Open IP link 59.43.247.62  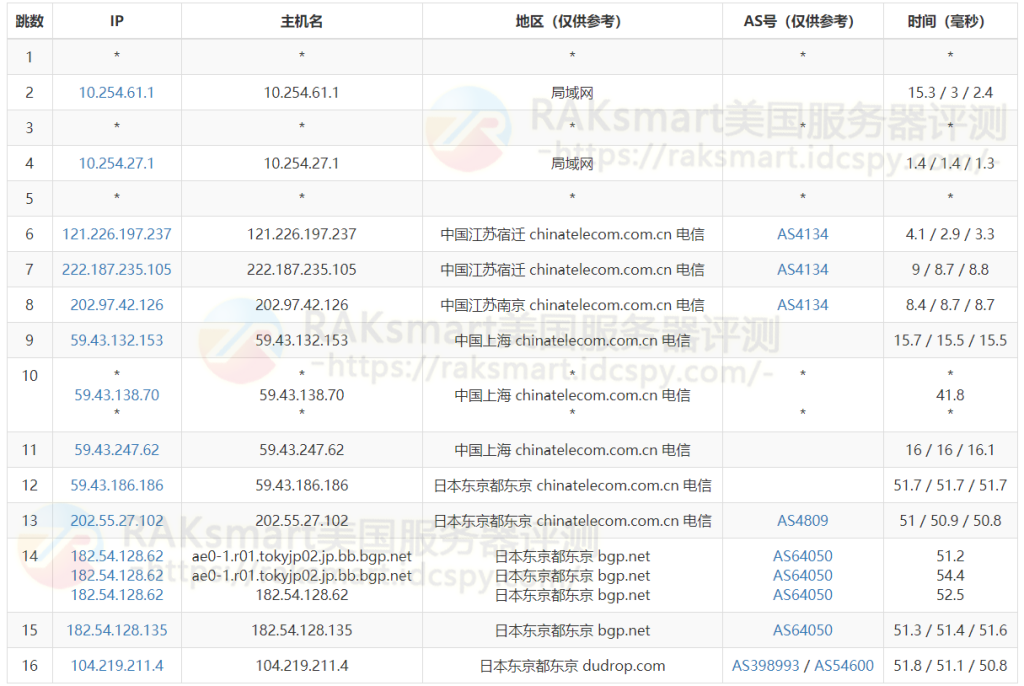[x=116, y=449]
